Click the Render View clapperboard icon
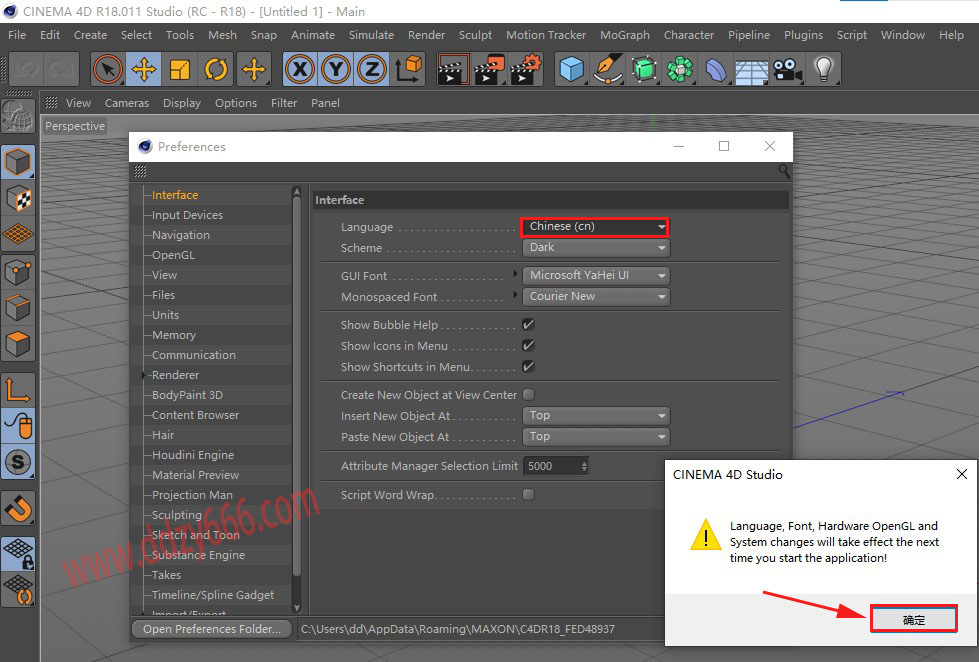Screen dimensions: 979x662 click(453, 69)
